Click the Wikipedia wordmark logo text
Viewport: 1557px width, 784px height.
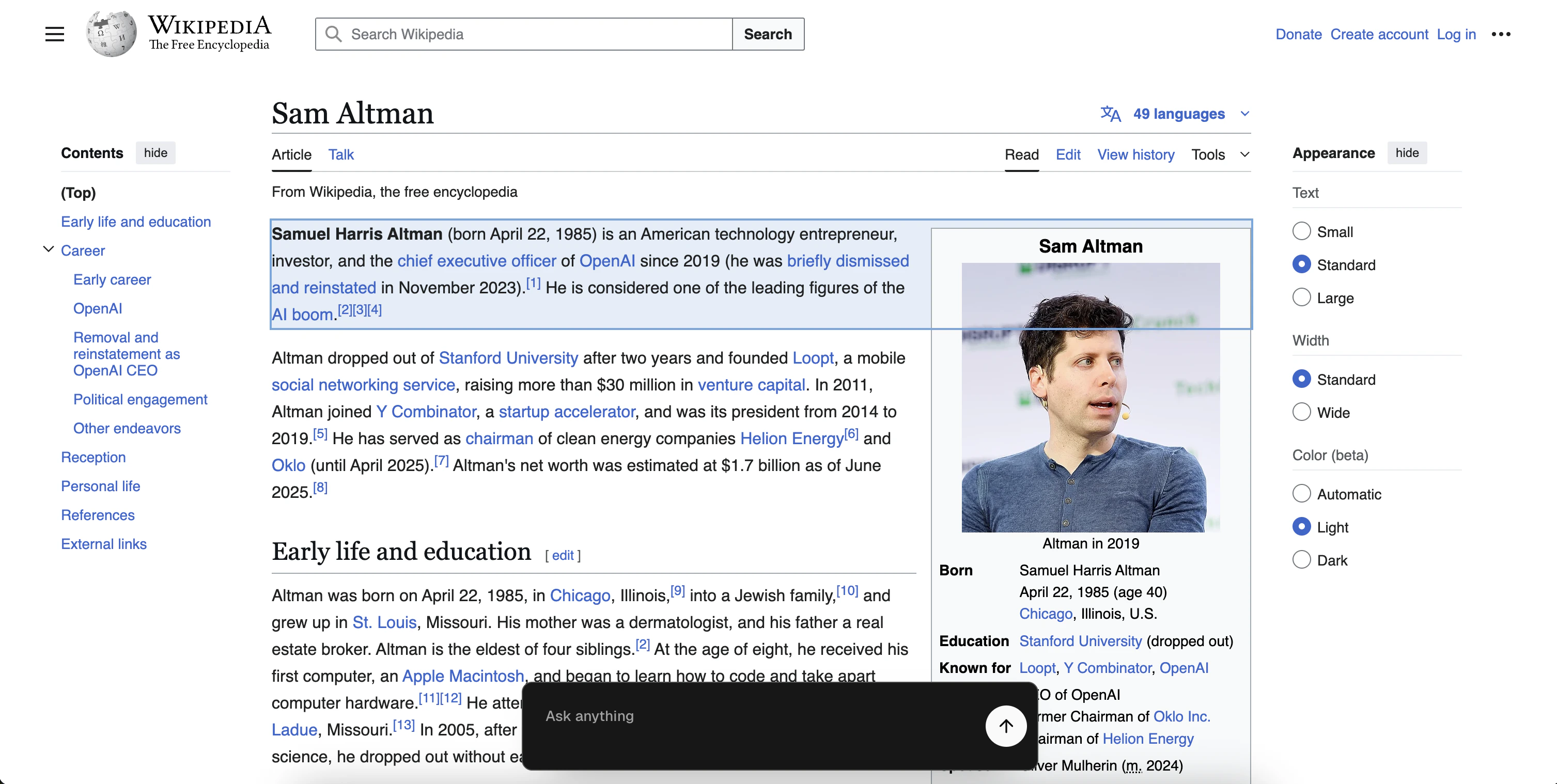(209, 33)
